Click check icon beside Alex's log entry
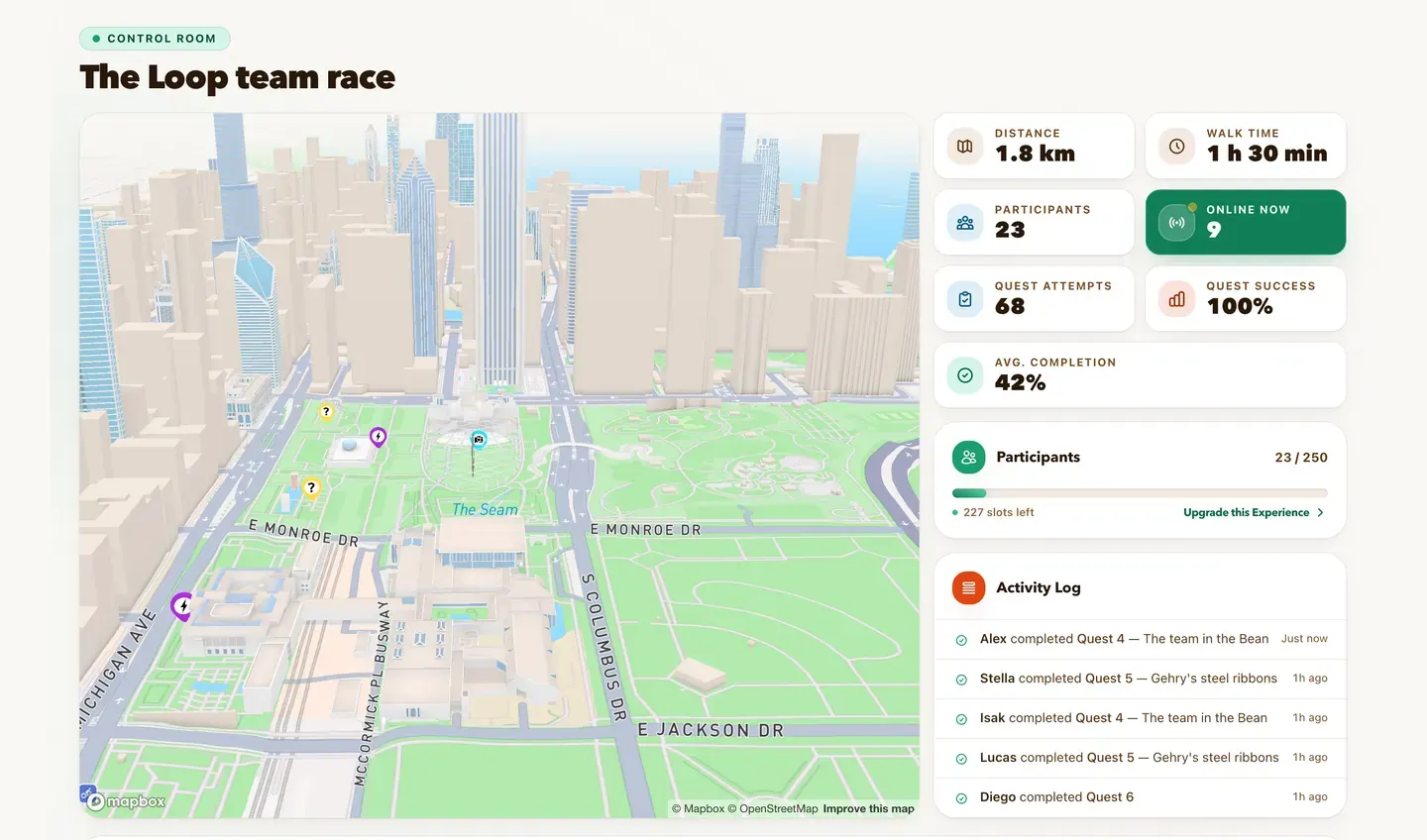Viewport: 1427px width, 840px height. [961, 640]
